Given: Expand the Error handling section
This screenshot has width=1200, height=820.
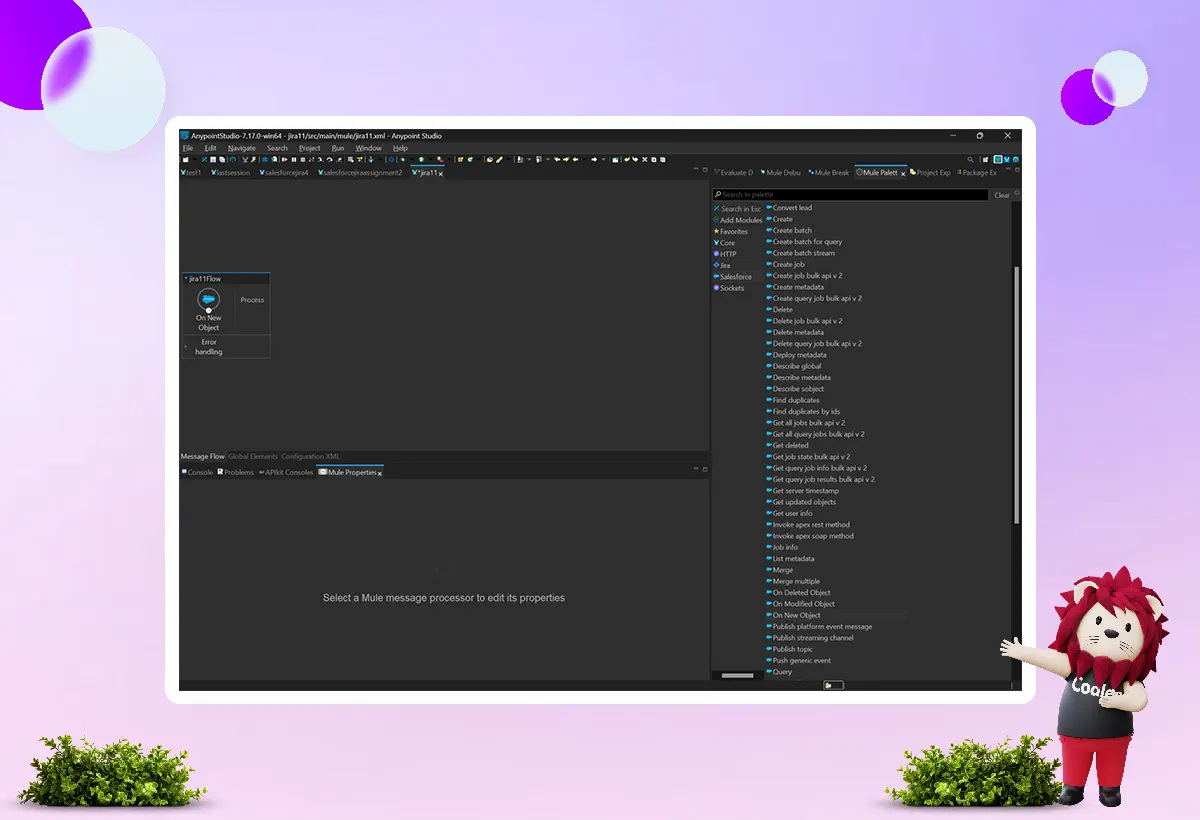Looking at the screenshot, I should [x=185, y=347].
